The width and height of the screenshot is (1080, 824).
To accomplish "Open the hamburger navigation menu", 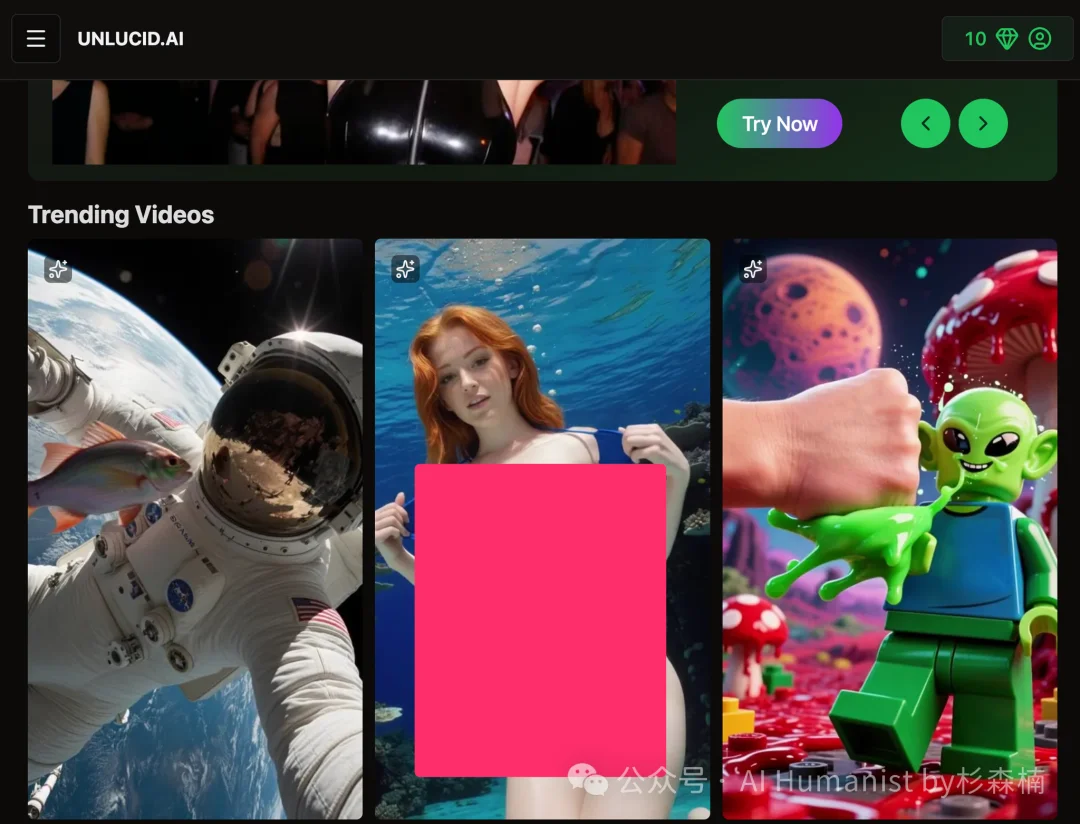I will (x=36, y=39).
